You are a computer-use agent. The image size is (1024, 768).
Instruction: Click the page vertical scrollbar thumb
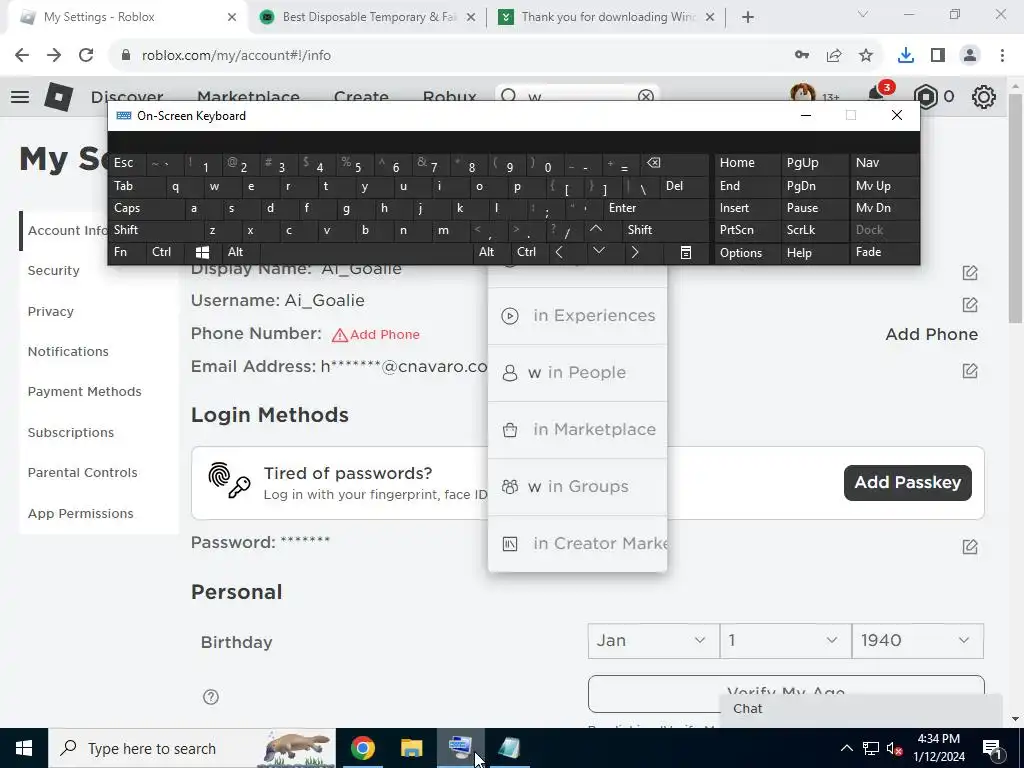coord(1014,208)
